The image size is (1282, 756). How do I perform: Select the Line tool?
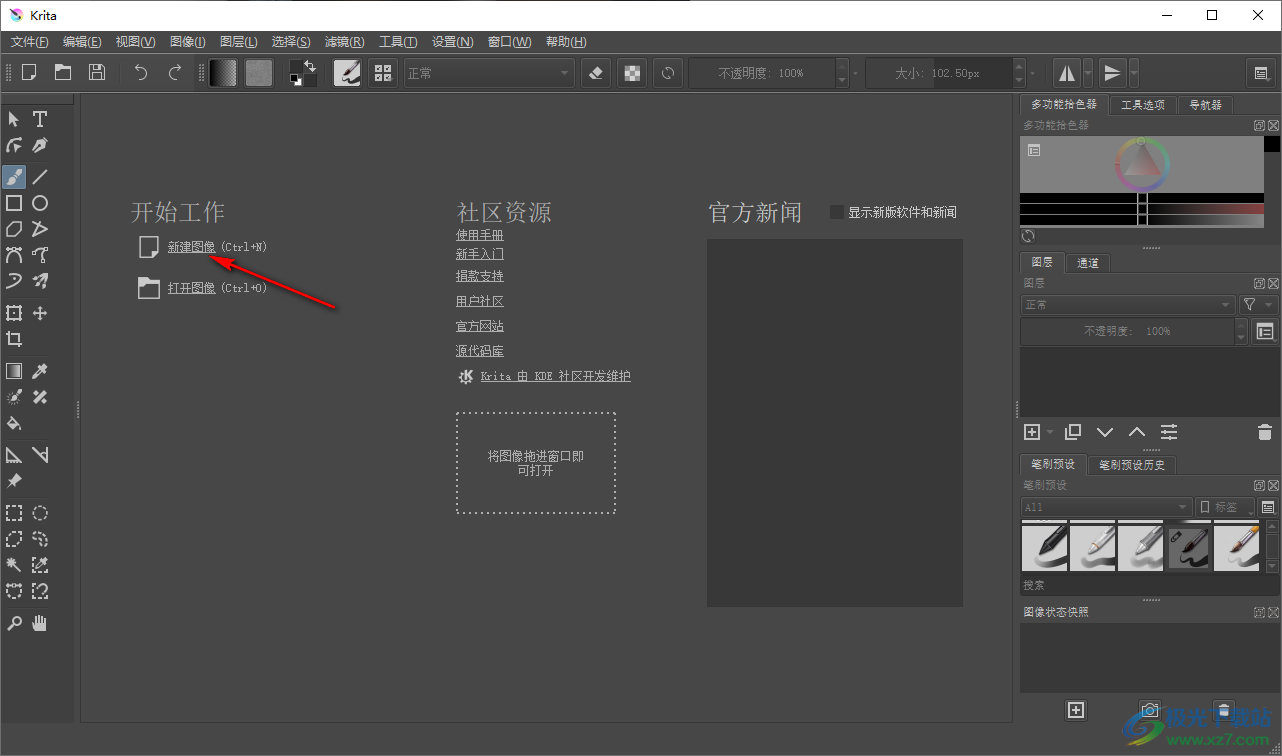pyautogui.click(x=40, y=177)
